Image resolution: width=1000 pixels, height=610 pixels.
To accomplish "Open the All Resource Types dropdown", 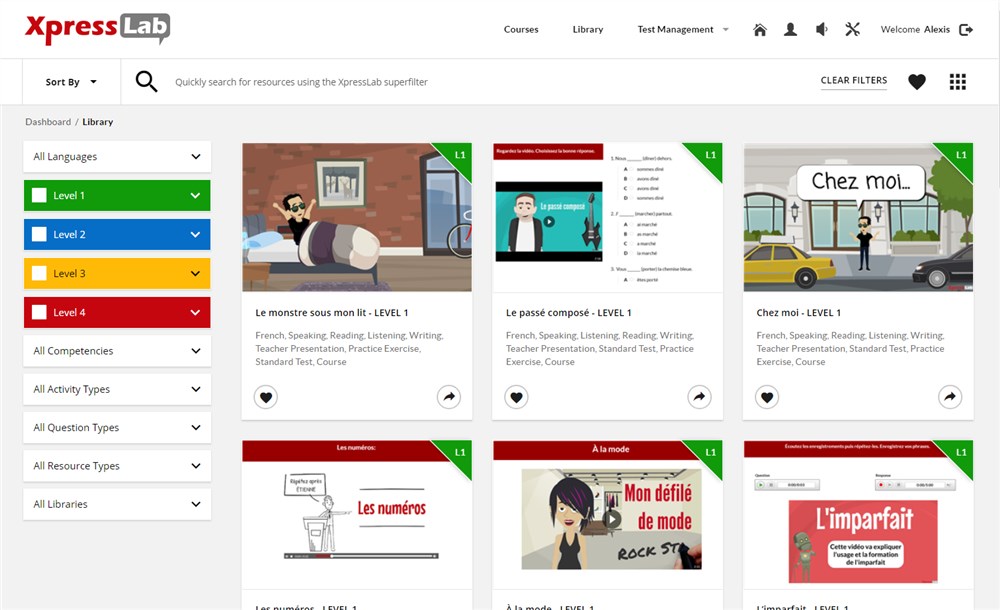I will pyautogui.click(x=117, y=466).
